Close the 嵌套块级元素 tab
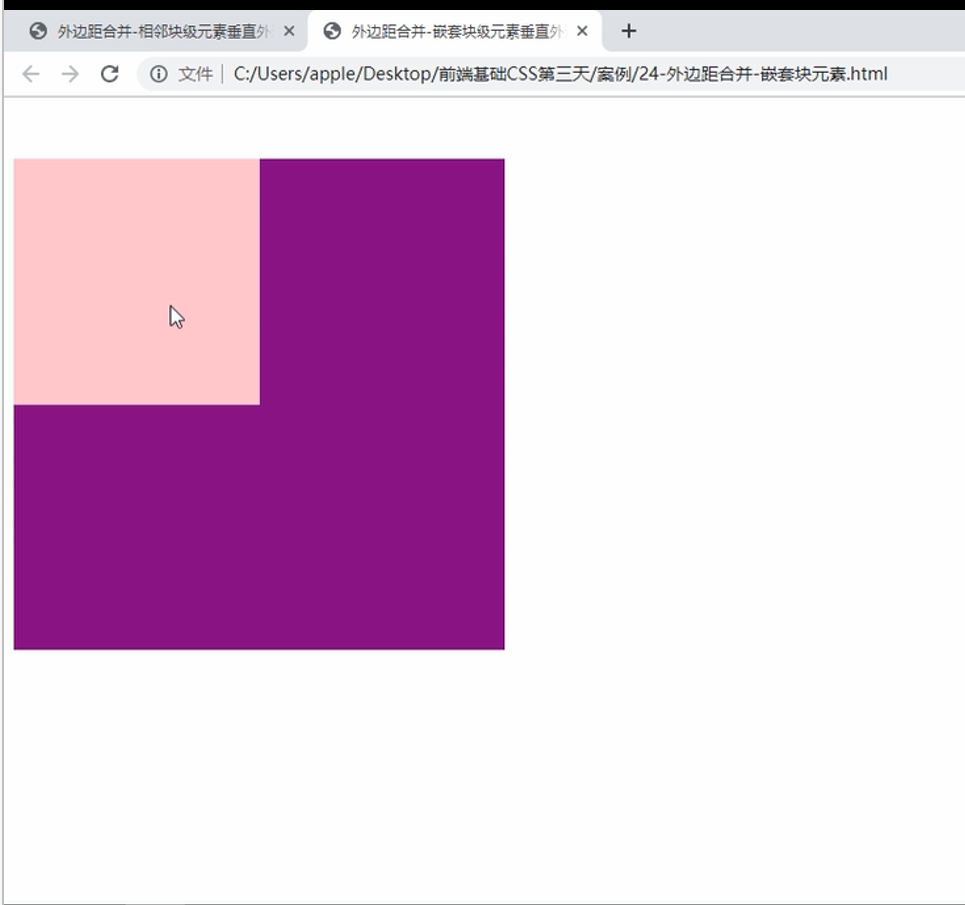This screenshot has width=965, height=905. click(x=582, y=31)
